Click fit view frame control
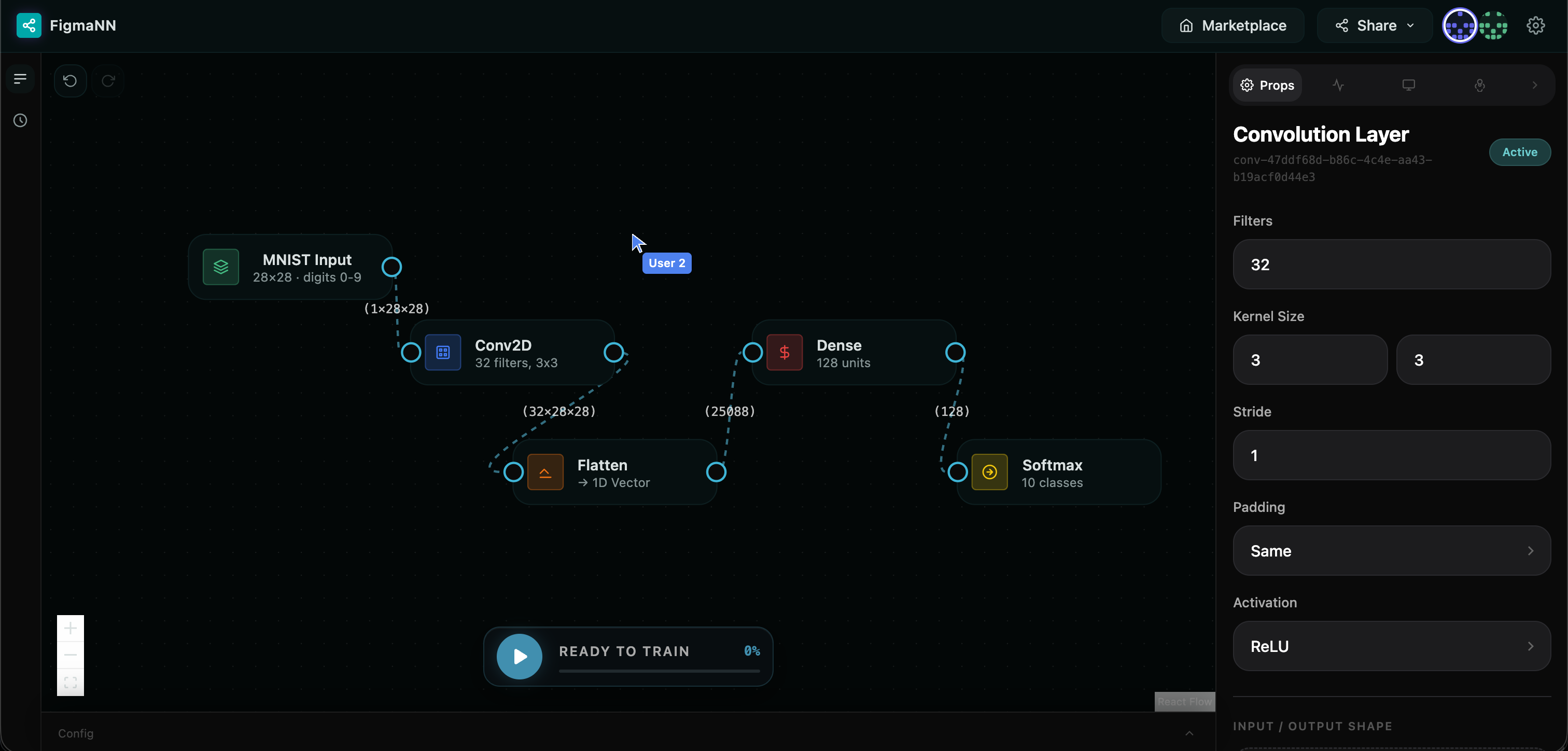The height and width of the screenshot is (751, 1568). tap(71, 682)
